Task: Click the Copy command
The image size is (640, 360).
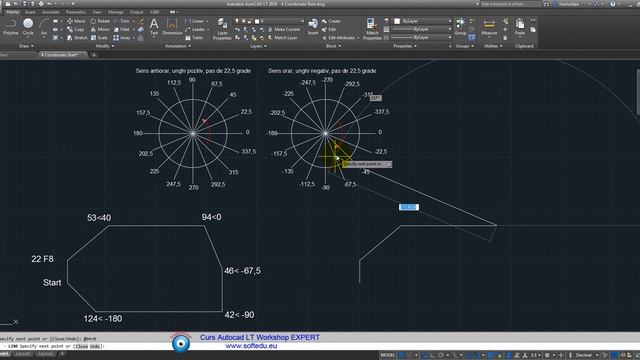Action: tap(76, 29)
